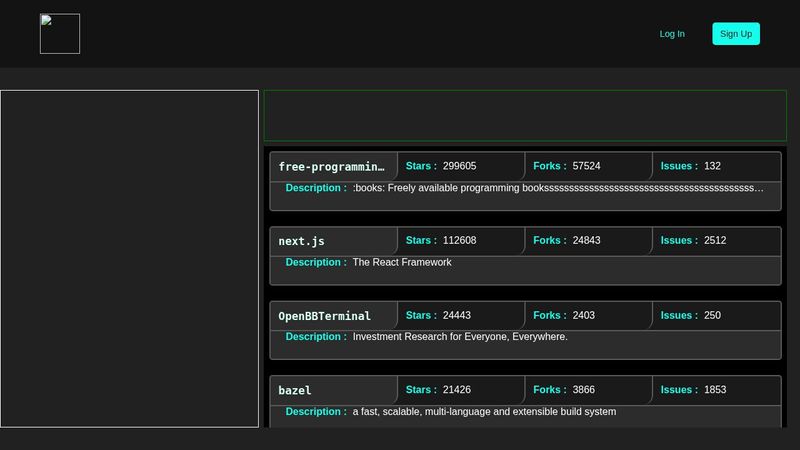Screen dimensions: 800x450
Task: Click the Log In link
Action: pos(672,34)
